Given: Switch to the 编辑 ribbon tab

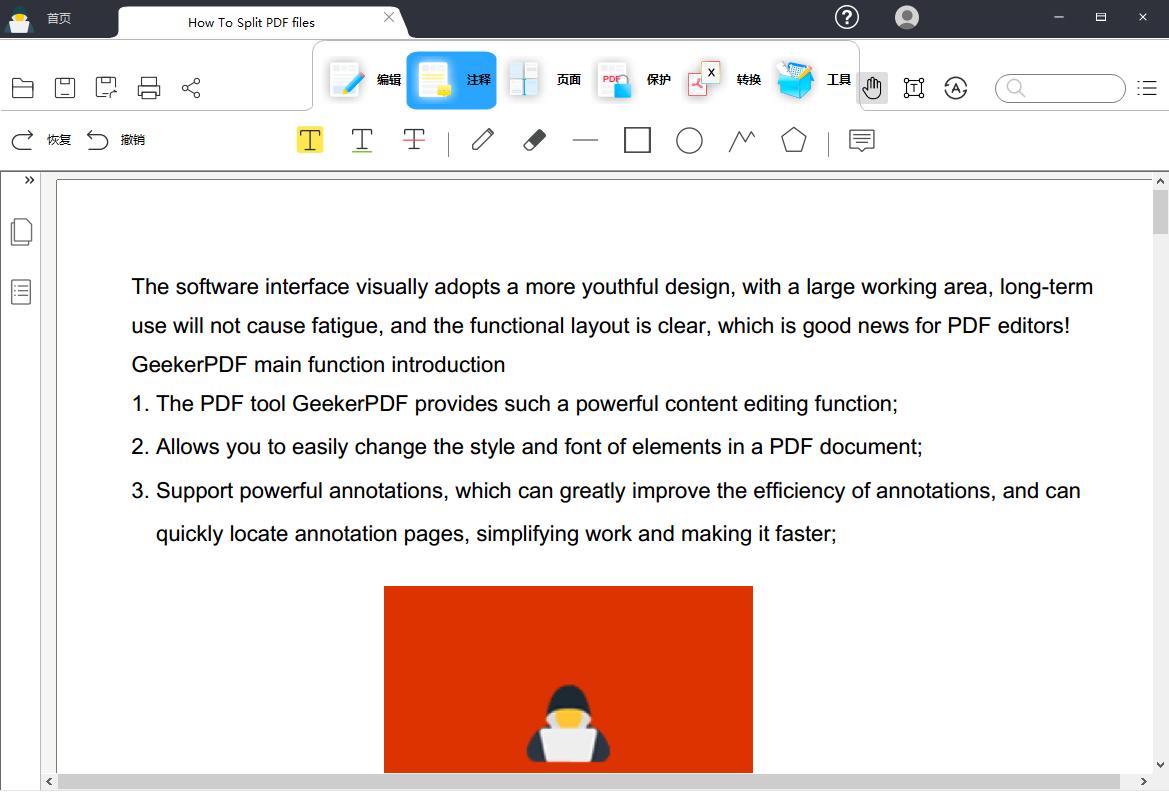Looking at the screenshot, I should [x=365, y=80].
